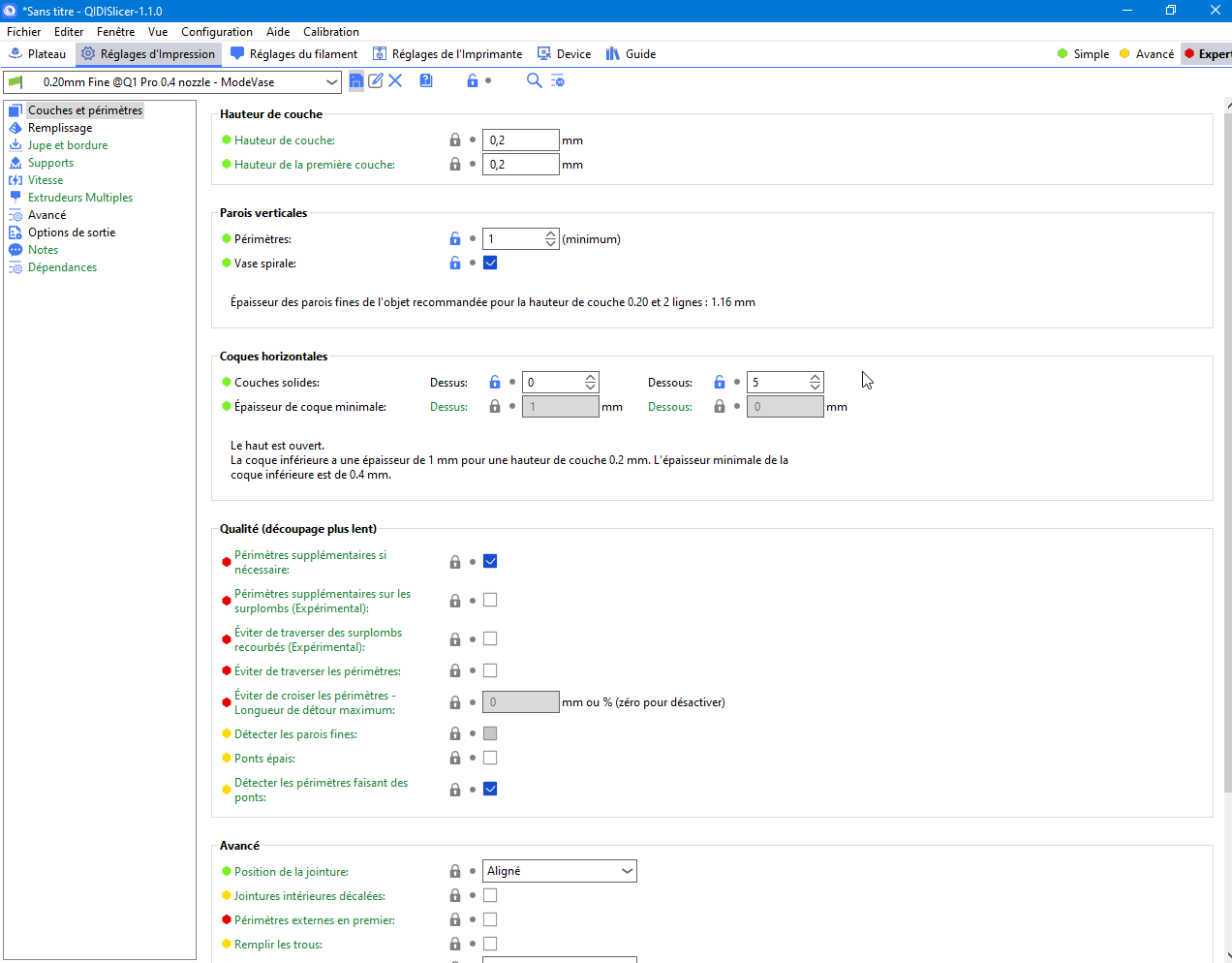Decrease the Périmètres count with down arrow
The height and width of the screenshot is (963, 1232).
(551, 243)
